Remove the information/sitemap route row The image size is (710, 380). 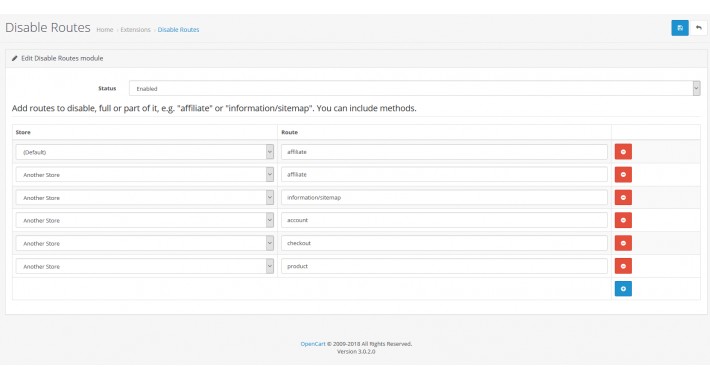pyautogui.click(x=623, y=197)
